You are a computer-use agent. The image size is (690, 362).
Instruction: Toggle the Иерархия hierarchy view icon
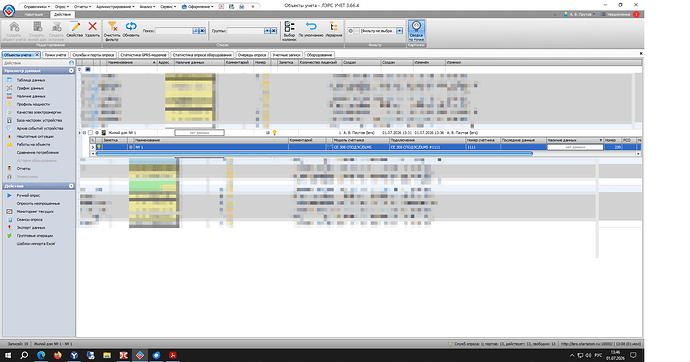pos(334,29)
